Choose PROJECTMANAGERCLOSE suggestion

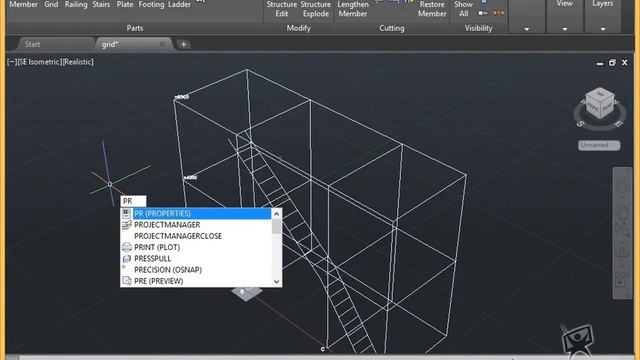click(196, 236)
